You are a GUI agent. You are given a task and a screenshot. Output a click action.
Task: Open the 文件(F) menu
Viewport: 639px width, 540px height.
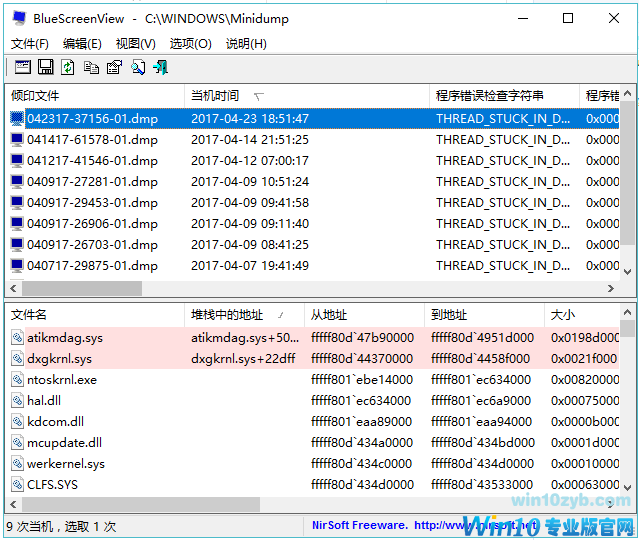click(29, 43)
